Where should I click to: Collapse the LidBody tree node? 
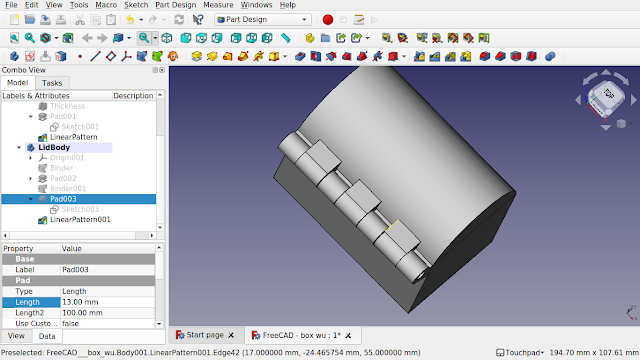[x=19, y=147]
